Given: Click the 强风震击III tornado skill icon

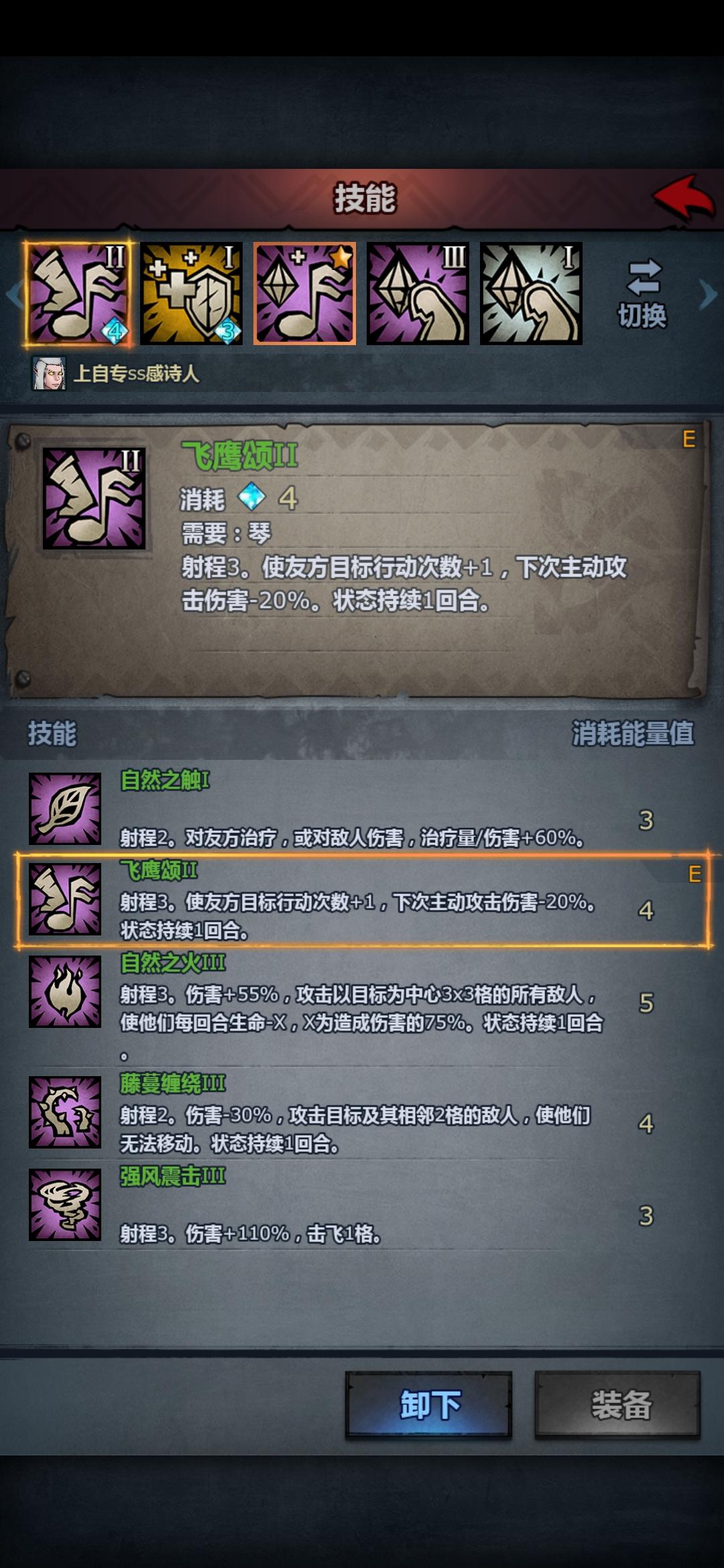Looking at the screenshot, I should point(65,1204).
